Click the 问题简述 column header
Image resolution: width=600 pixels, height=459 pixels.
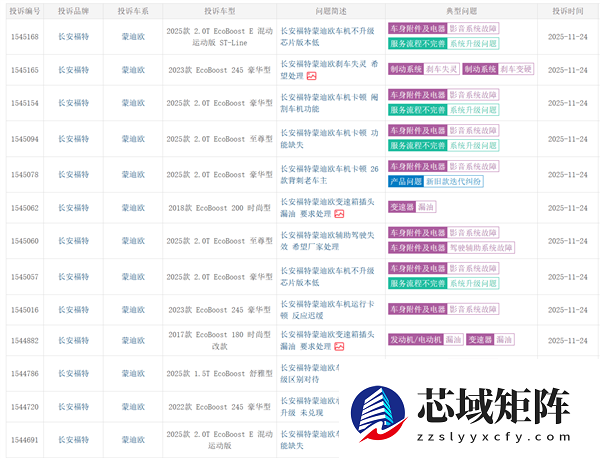(x=331, y=11)
